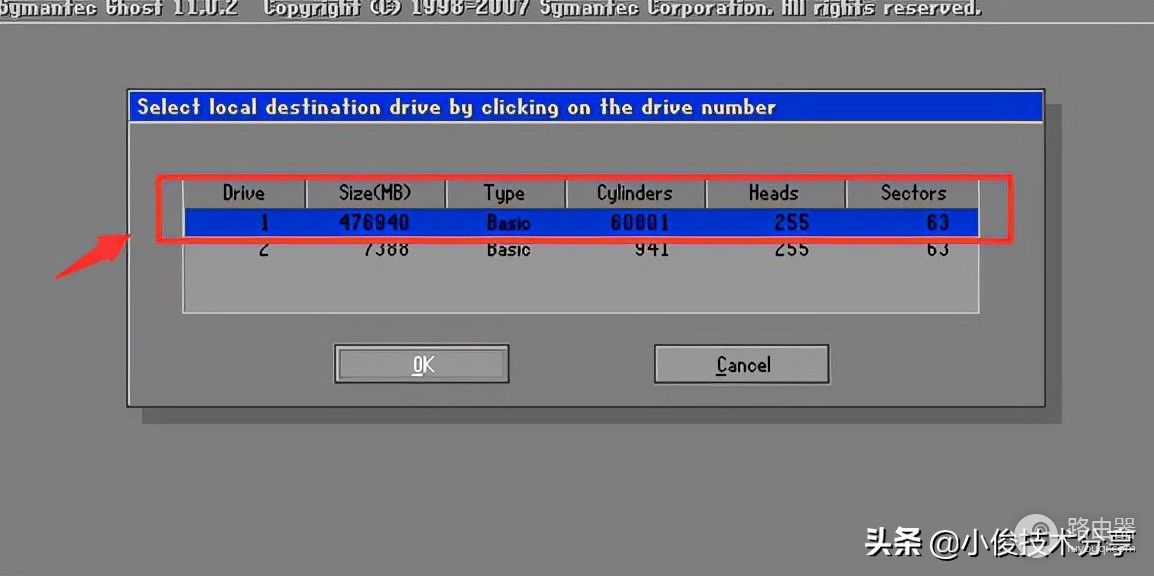The image size is (1154, 576).
Task: Click empty area below drive 2 row
Action: point(580,288)
